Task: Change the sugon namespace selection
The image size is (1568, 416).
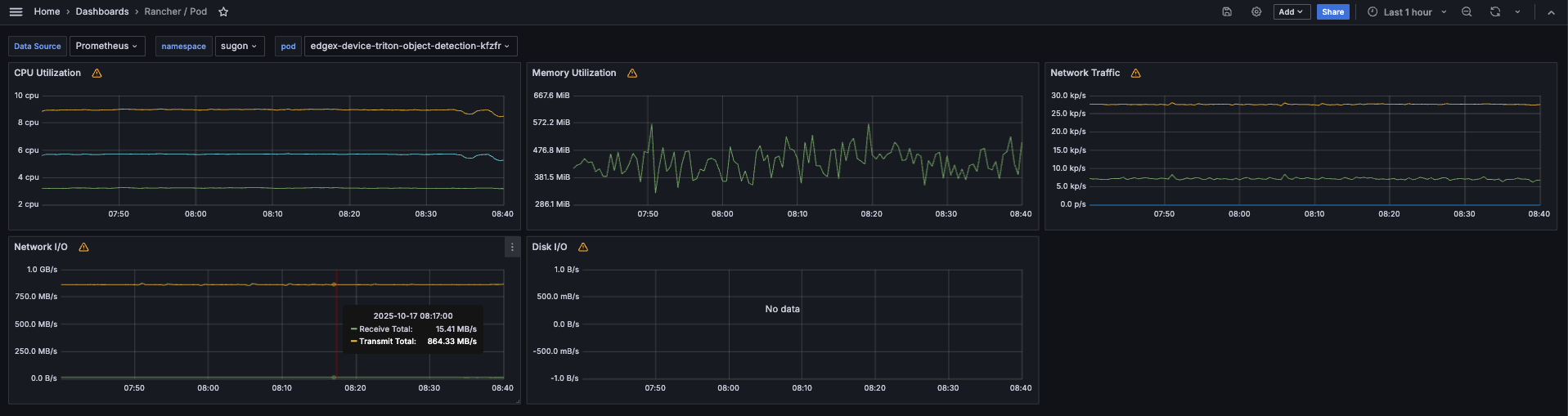Action: [239, 46]
